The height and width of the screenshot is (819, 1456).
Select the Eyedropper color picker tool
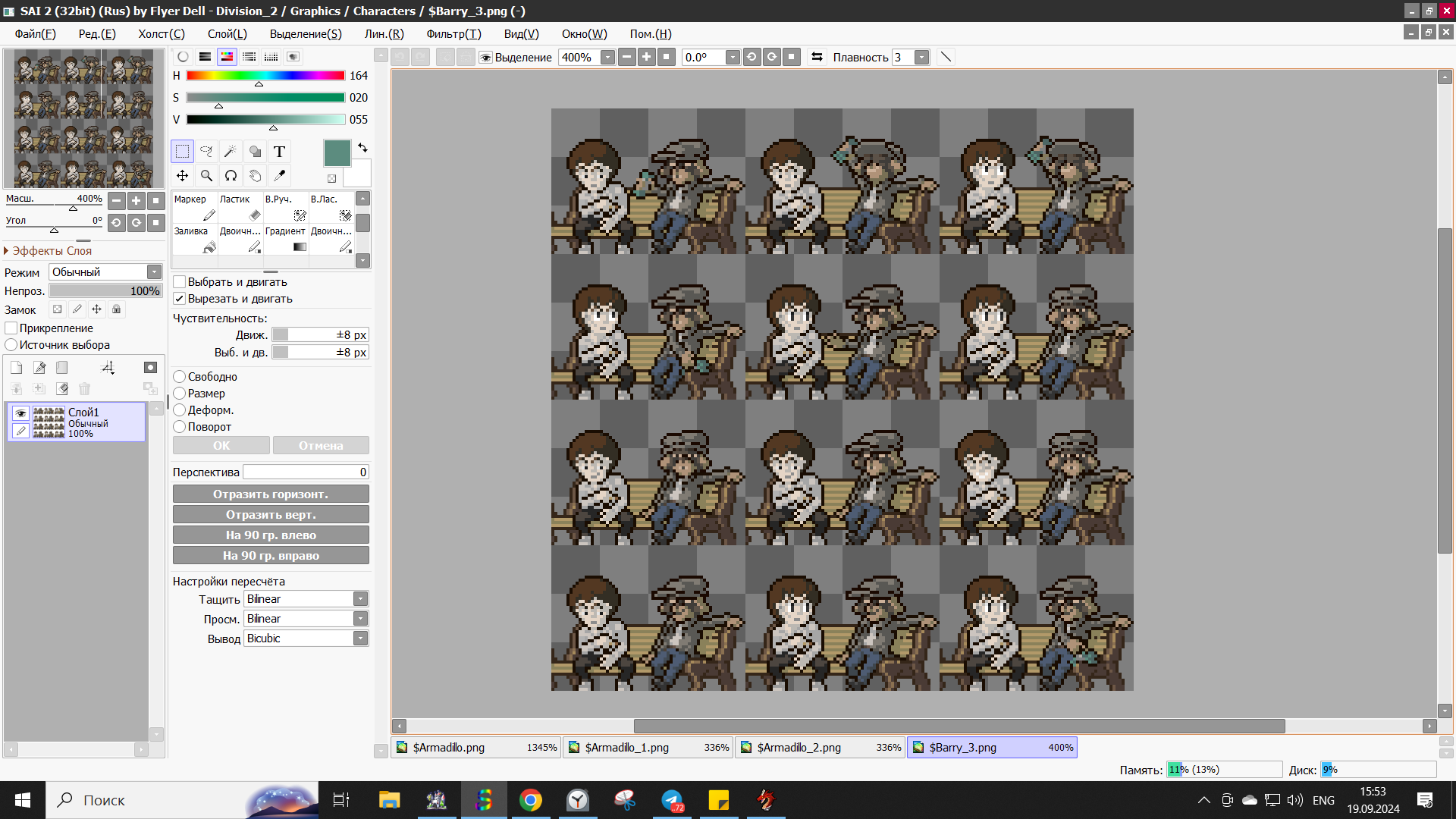[279, 176]
